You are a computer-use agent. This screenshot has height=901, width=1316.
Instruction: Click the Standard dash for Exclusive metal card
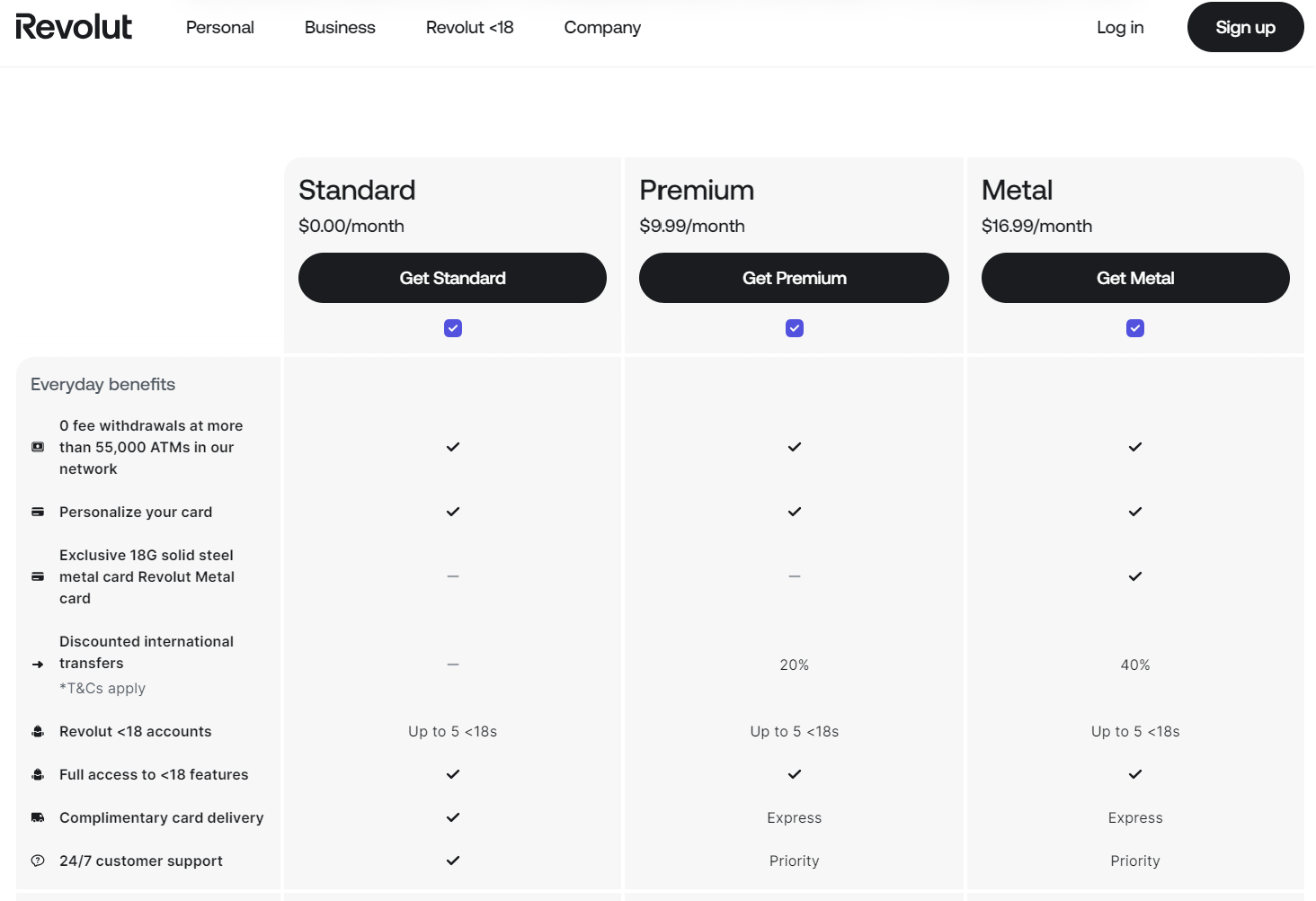[453, 576]
